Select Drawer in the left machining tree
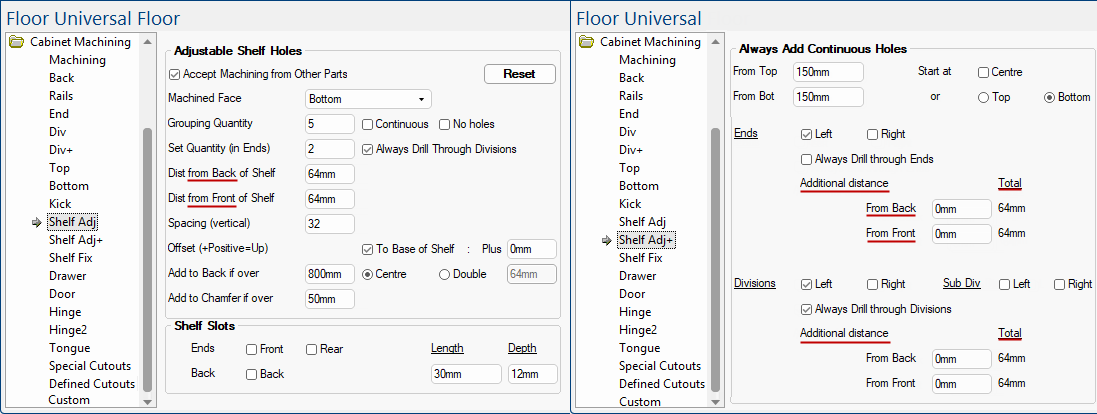This screenshot has width=1097, height=414. click(x=67, y=276)
